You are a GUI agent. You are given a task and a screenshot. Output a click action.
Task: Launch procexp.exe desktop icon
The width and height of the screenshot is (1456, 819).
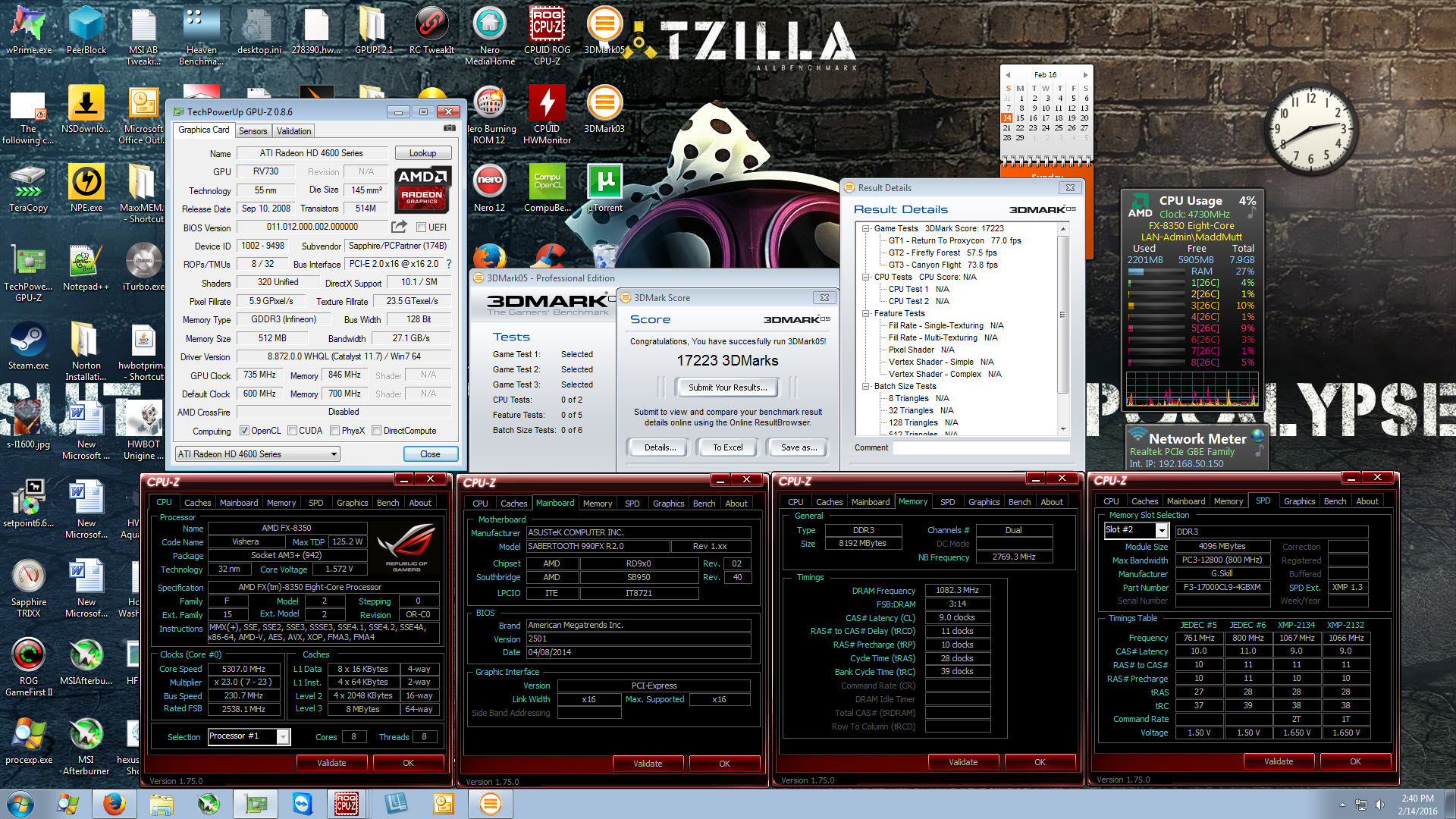click(x=29, y=740)
